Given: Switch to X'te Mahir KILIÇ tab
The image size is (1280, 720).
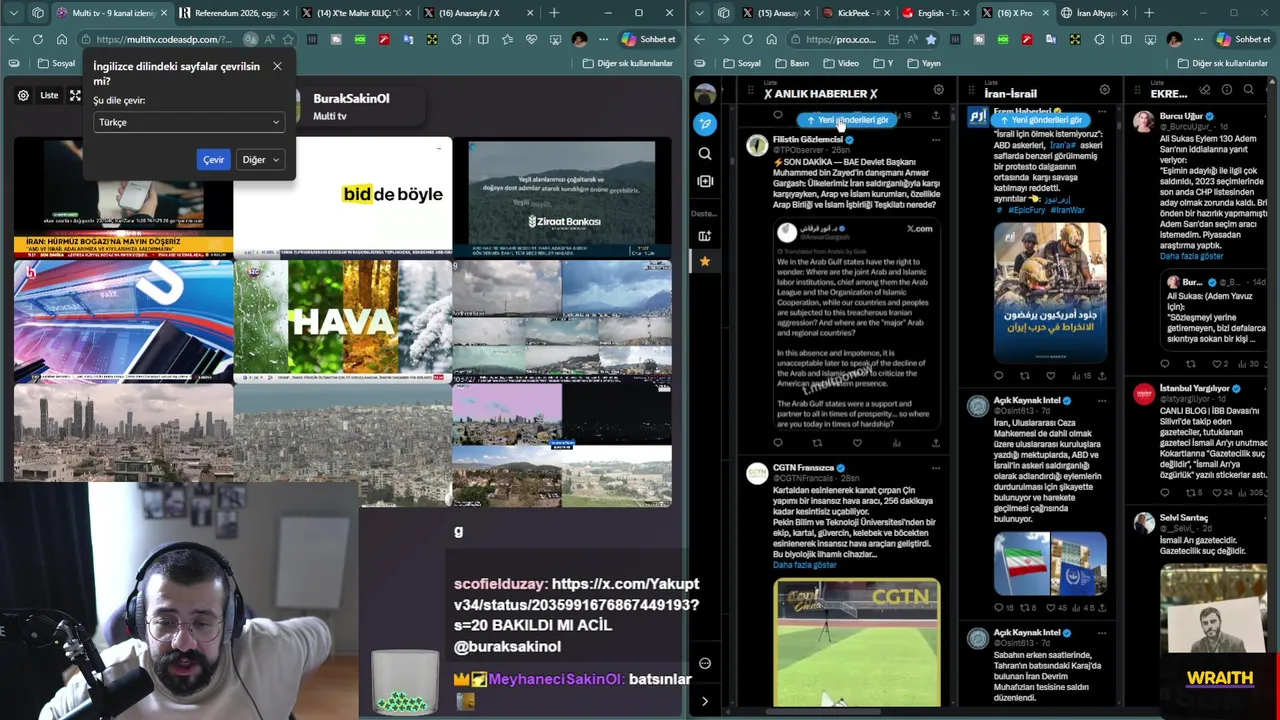Looking at the screenshot, I should (x=357, y=13).
